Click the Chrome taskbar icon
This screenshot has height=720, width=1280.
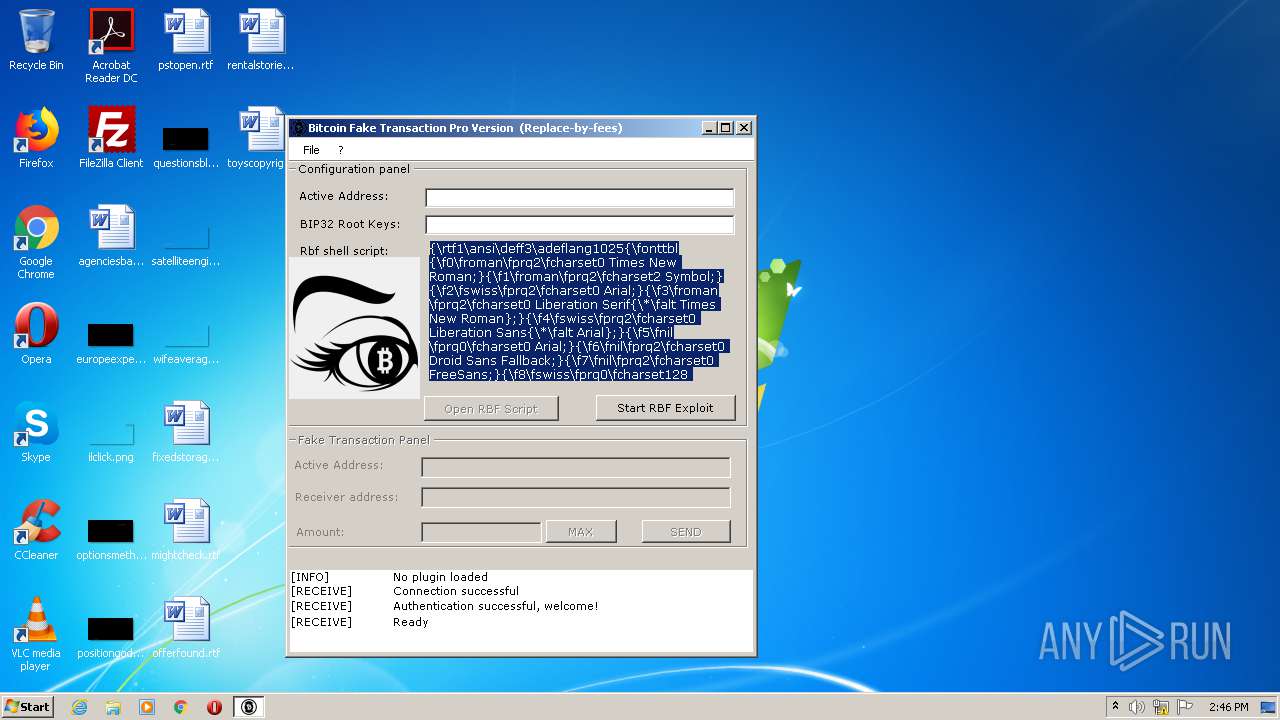(x=181, y=707)
